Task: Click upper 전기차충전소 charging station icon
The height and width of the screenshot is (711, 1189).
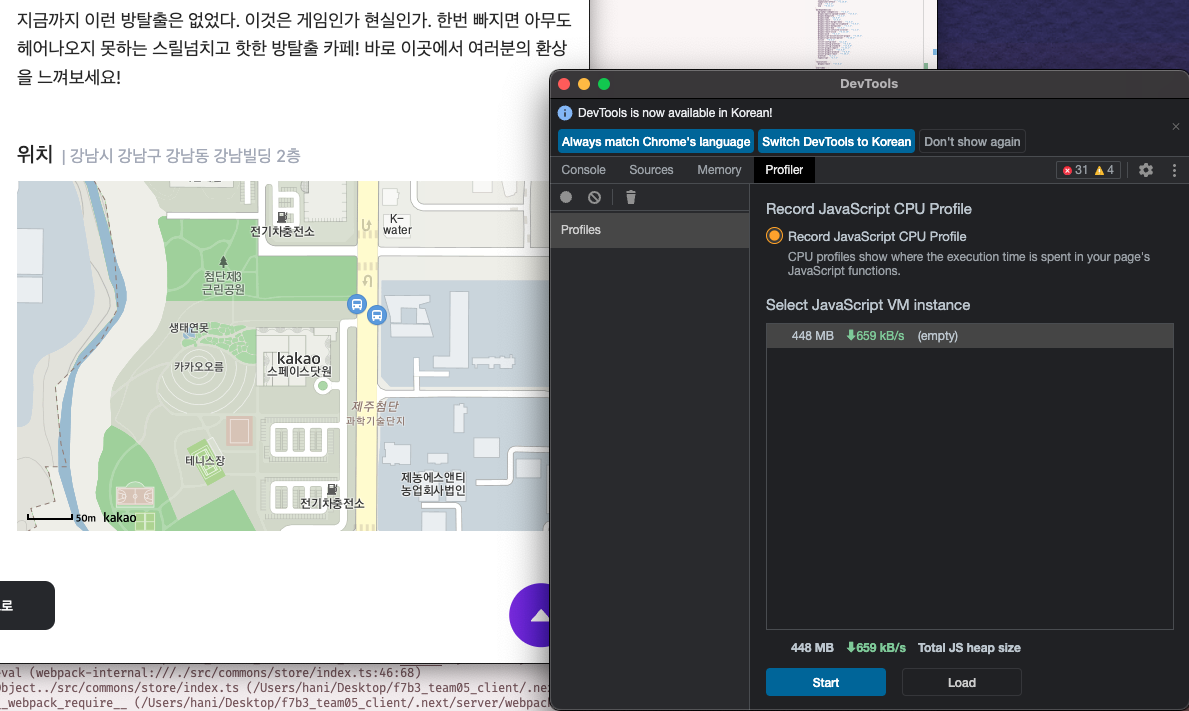Action: click(x=282, y=218)
